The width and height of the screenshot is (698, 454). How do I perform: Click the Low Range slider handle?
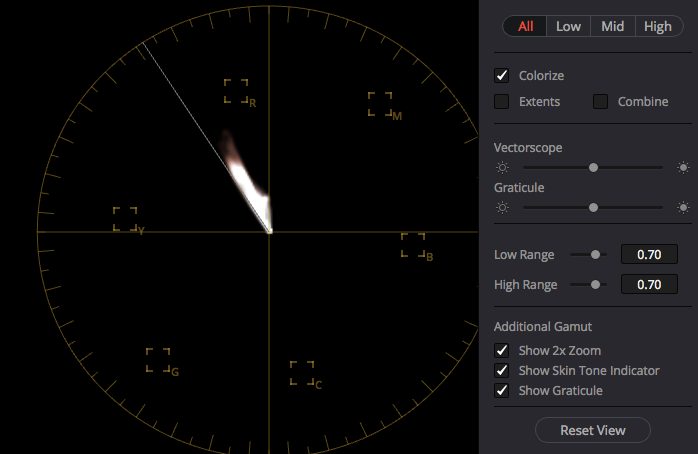(595, 255)
